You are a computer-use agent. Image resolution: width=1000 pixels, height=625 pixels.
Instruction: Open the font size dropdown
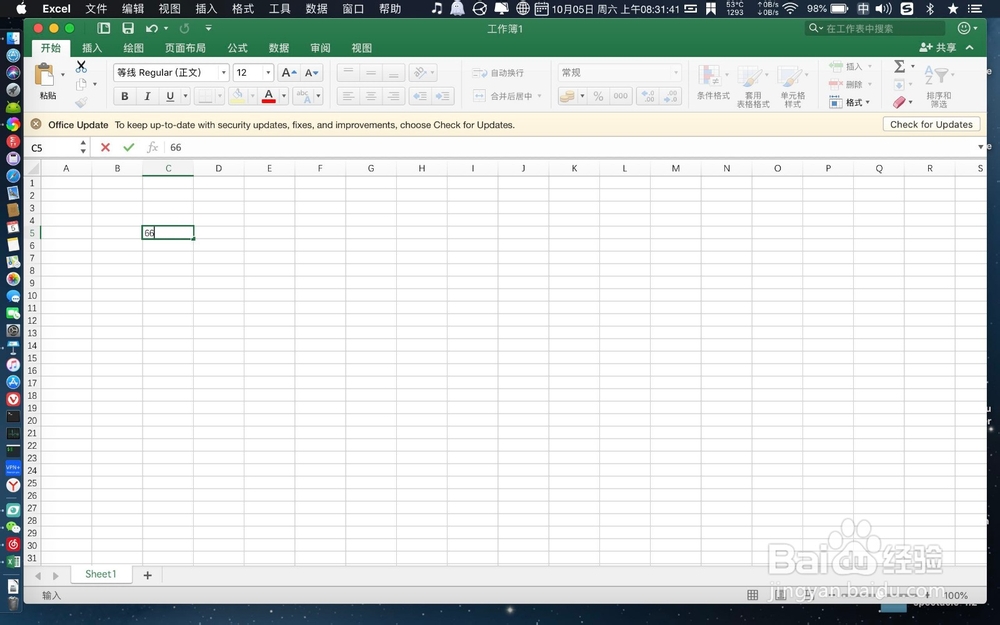coord(266,72)
